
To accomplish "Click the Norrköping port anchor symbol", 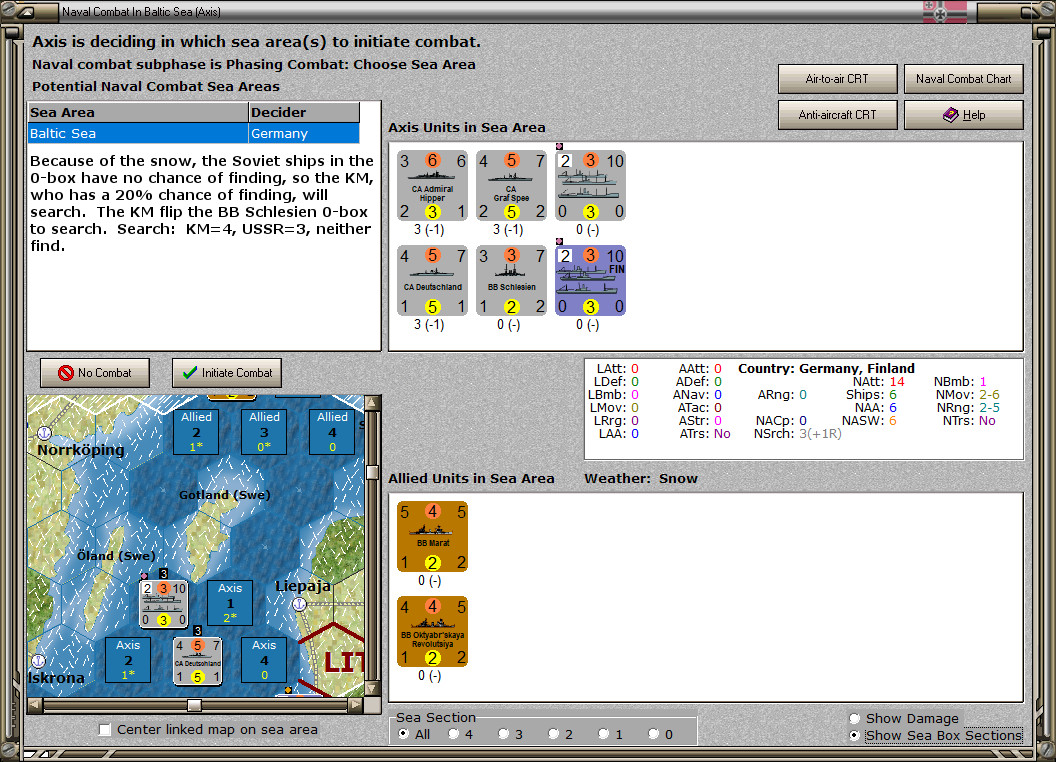I will [44, 433].
